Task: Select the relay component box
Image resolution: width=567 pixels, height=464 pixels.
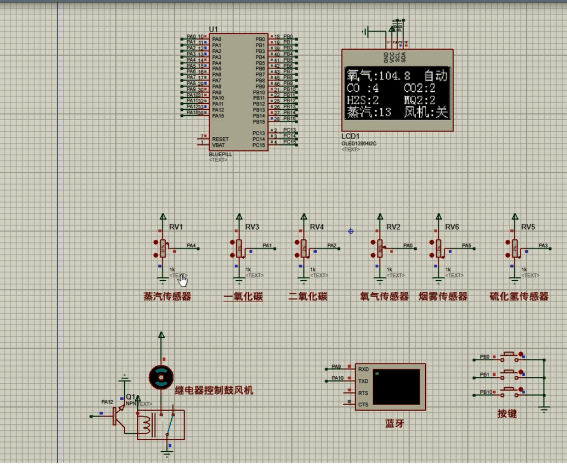Action: pyautogui.click(x=161, y=425)
